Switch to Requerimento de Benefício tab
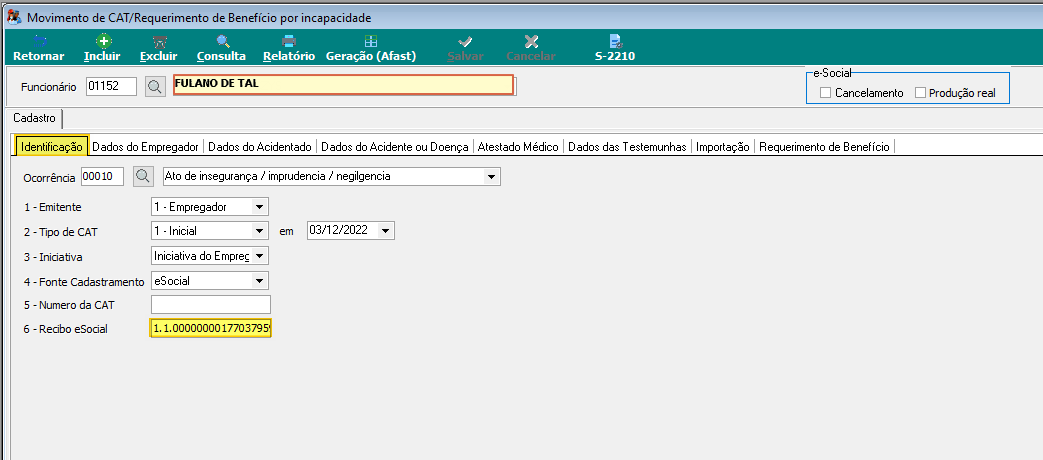1043x460 pixels. (824, 147)
